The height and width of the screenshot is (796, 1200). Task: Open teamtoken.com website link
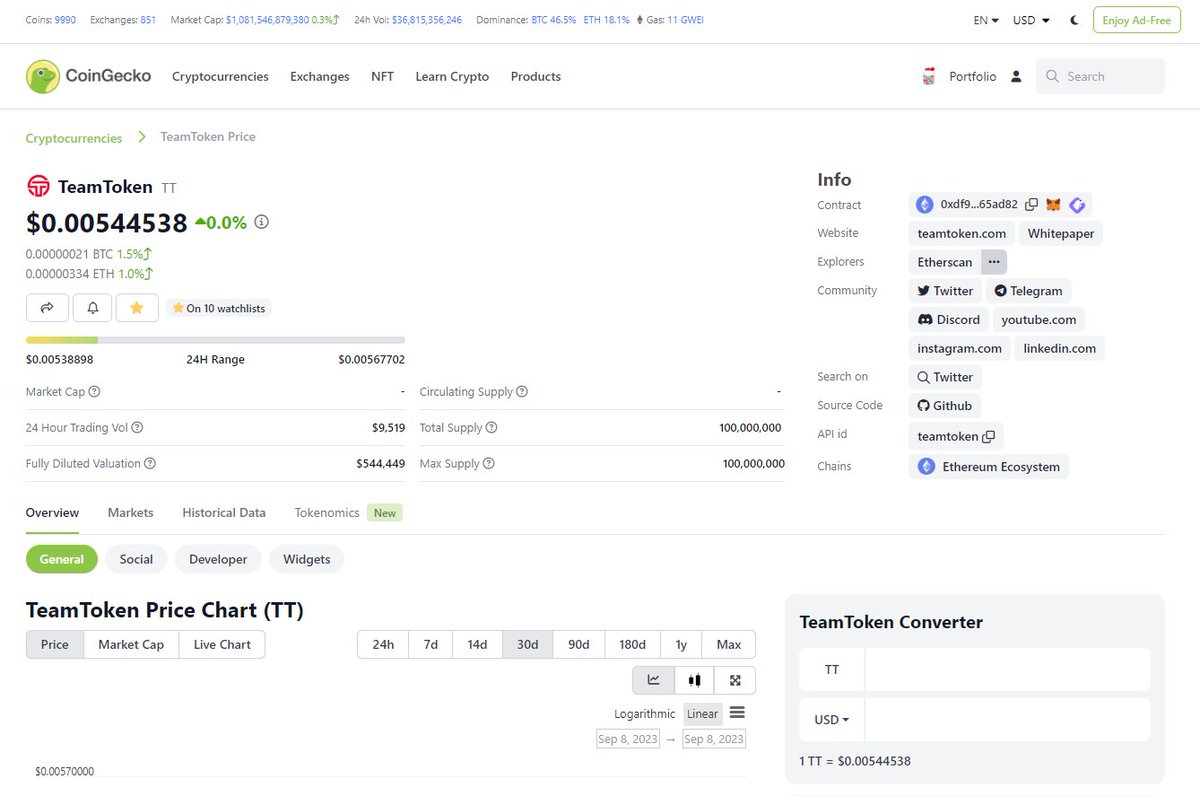coord(962,234)
